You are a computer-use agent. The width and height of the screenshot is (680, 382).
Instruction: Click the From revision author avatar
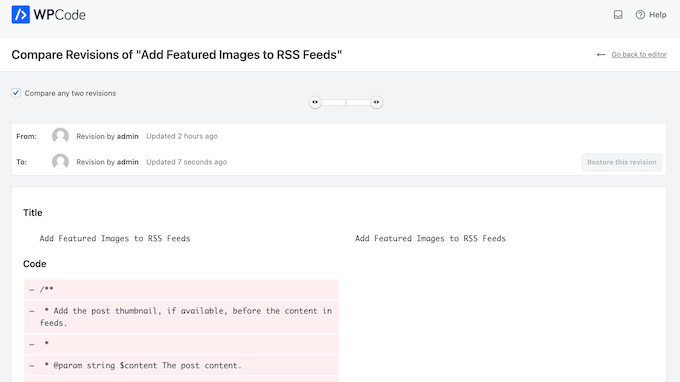pyautogui.click(x=60, y=136)
